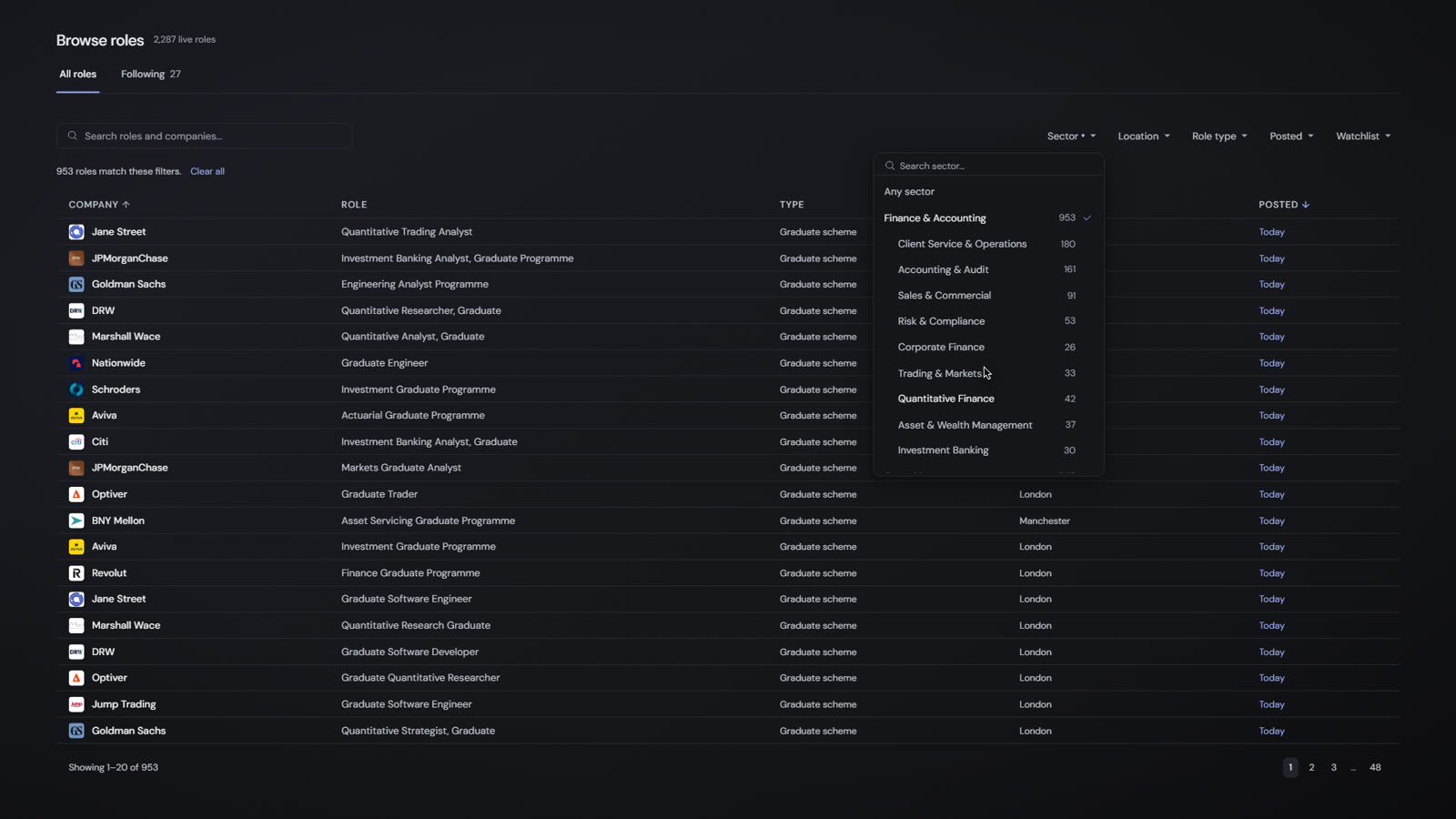The width and height of the screenshot is (1456, 819).
Task: Open the Role type filter dropdown
Action: pyautogui.click(x=1219, y=136)
